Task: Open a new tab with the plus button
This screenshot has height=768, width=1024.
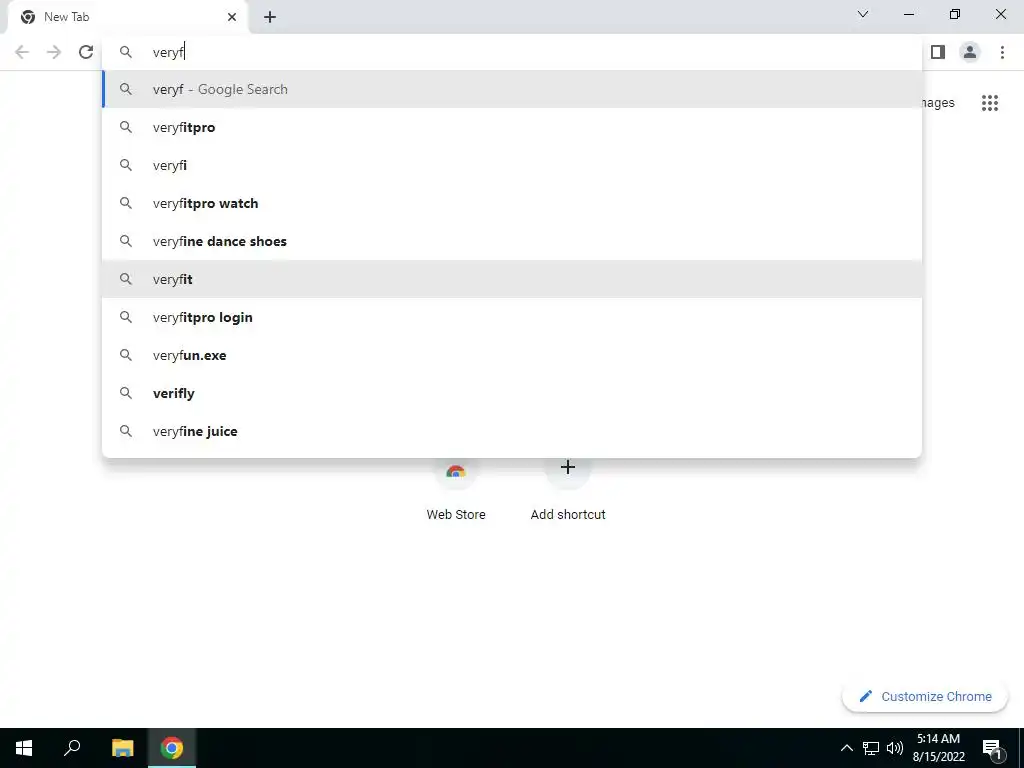Action: [270, 17]
